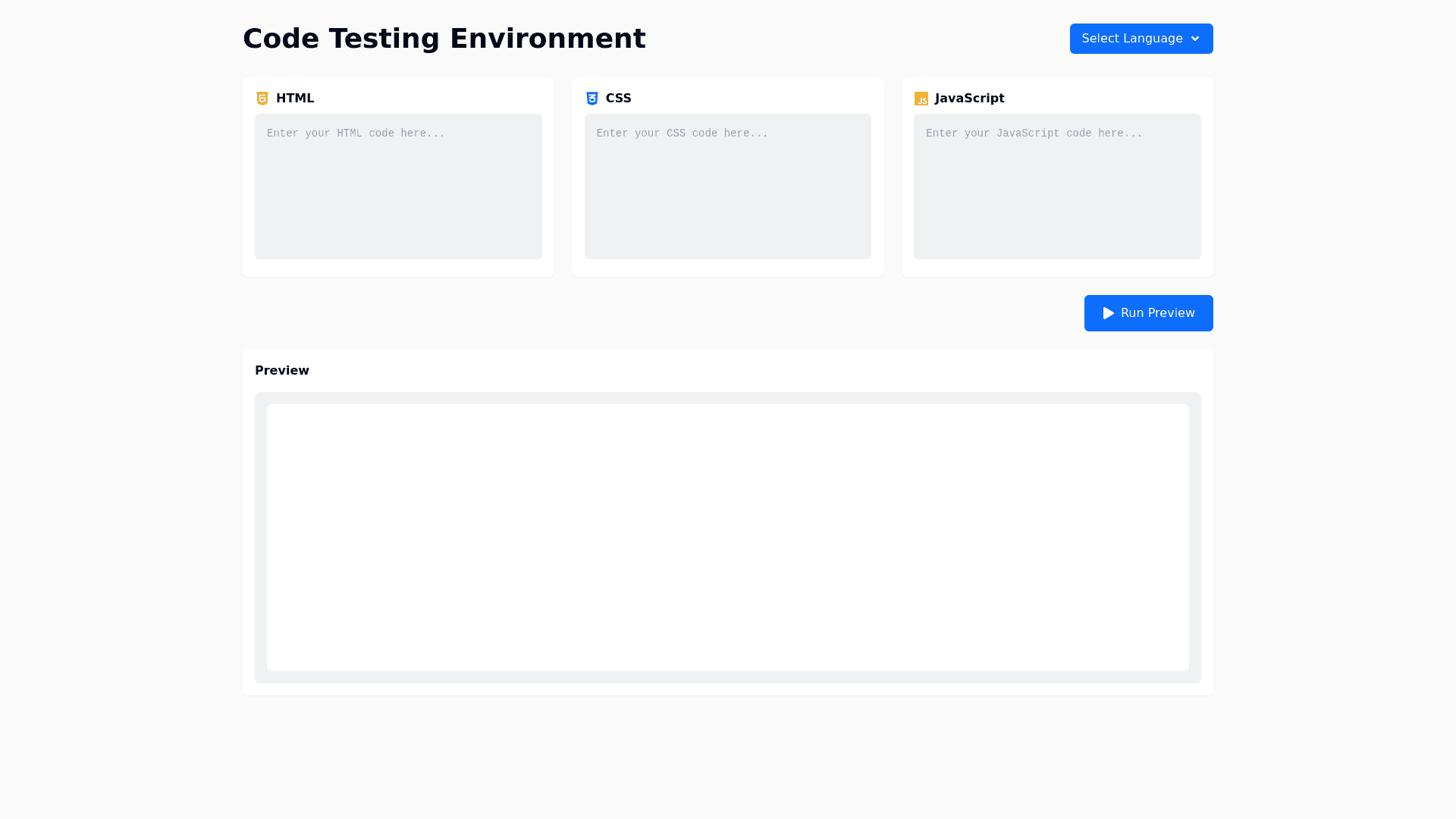
Task: Click the play triangle in Run Preview
Action: [x=1109, y=313]
